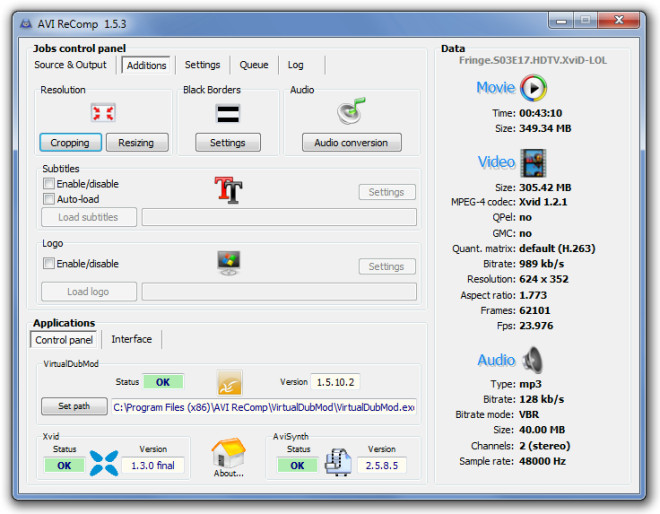This screenshot has width=660, height=514.
Task: Click the movie size 349.34 MB
Action: click(x=545, y=128)
